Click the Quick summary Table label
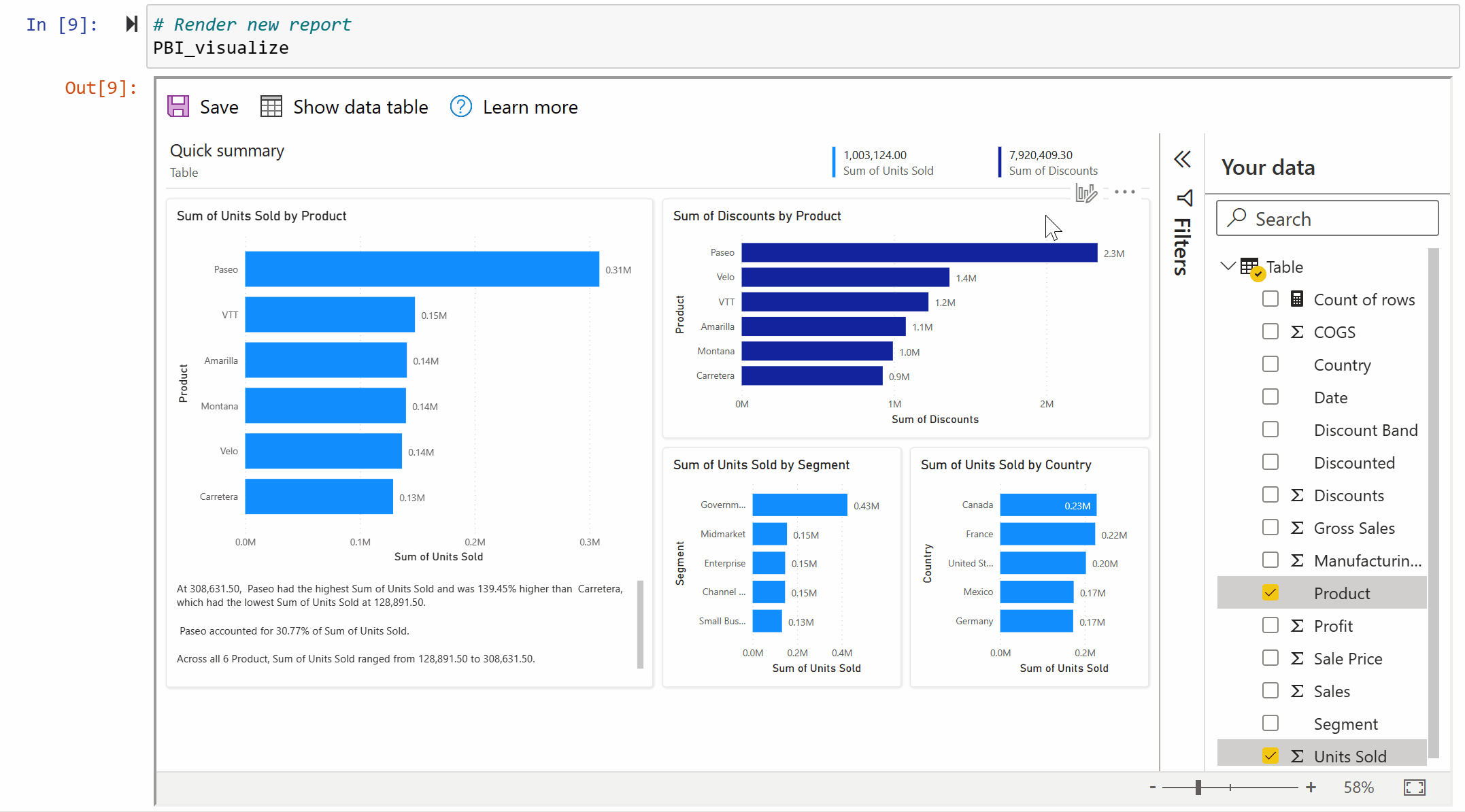The image size is (1465, 812). pyautogui.click(x=184, y=172)
